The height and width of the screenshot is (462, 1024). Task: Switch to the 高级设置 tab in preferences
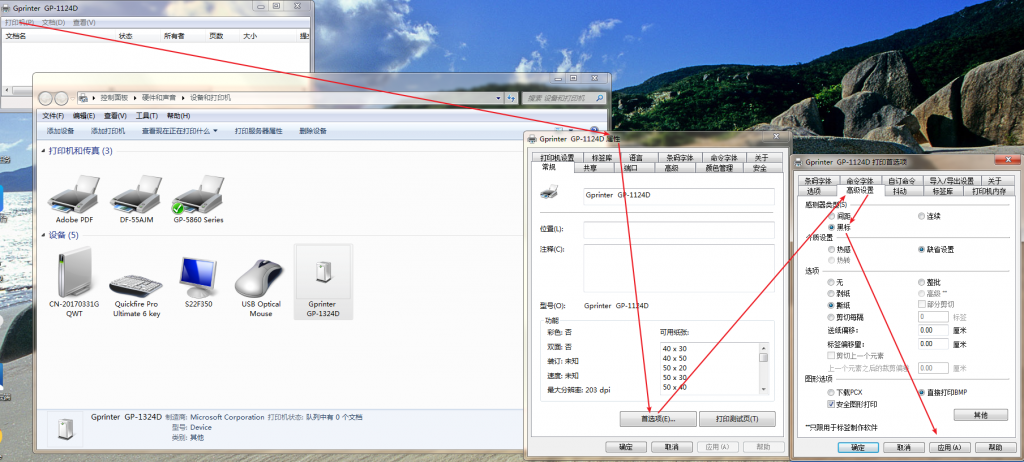(x=859, y=191)
